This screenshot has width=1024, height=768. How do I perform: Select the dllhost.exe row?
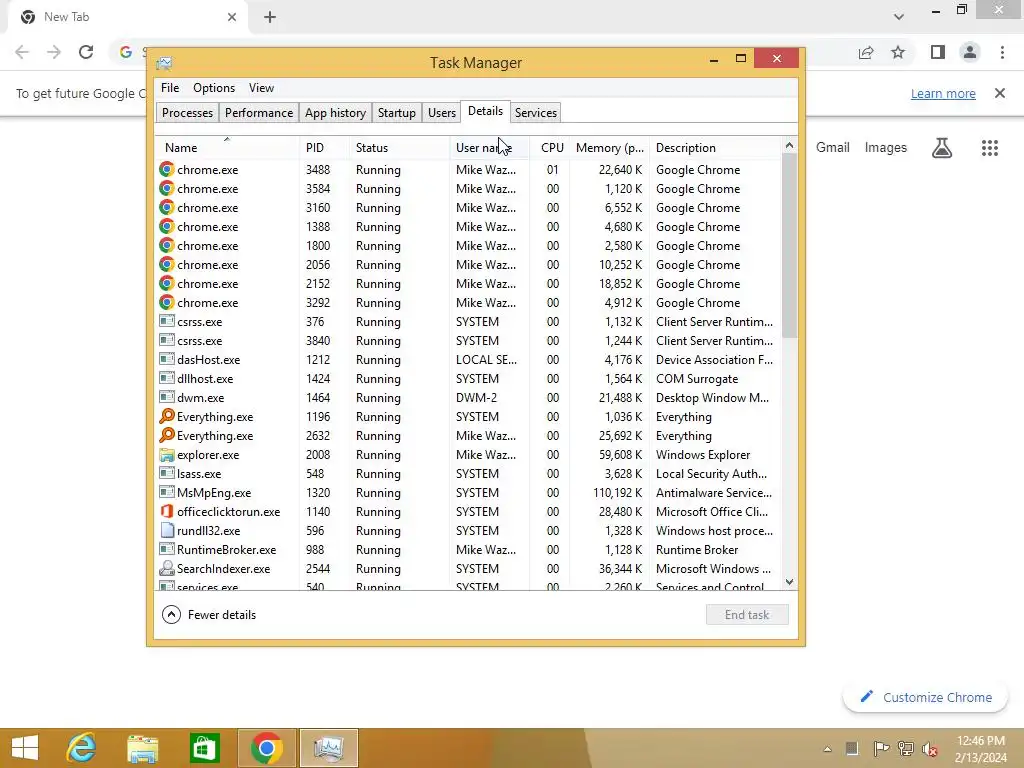[x=468, y=379]
